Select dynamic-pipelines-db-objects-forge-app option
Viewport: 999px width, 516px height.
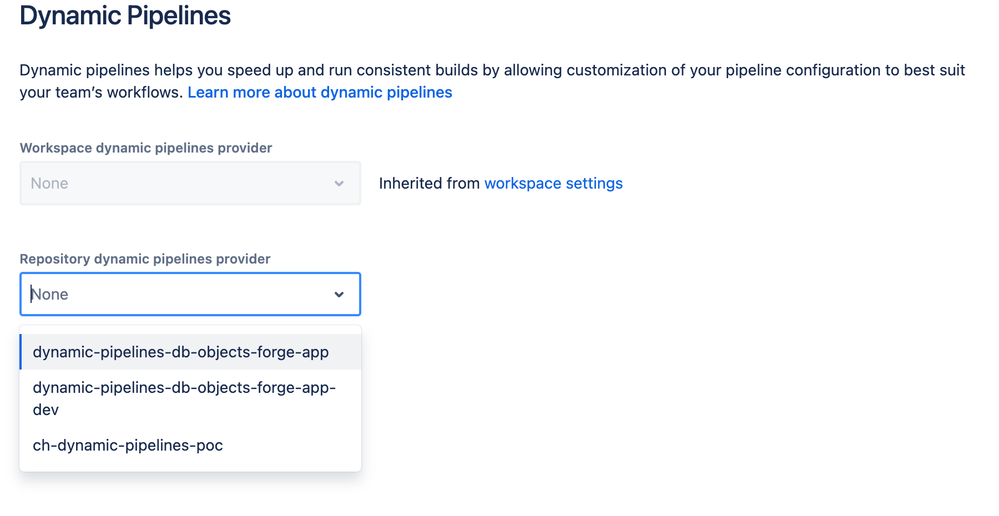pos(190,352)
